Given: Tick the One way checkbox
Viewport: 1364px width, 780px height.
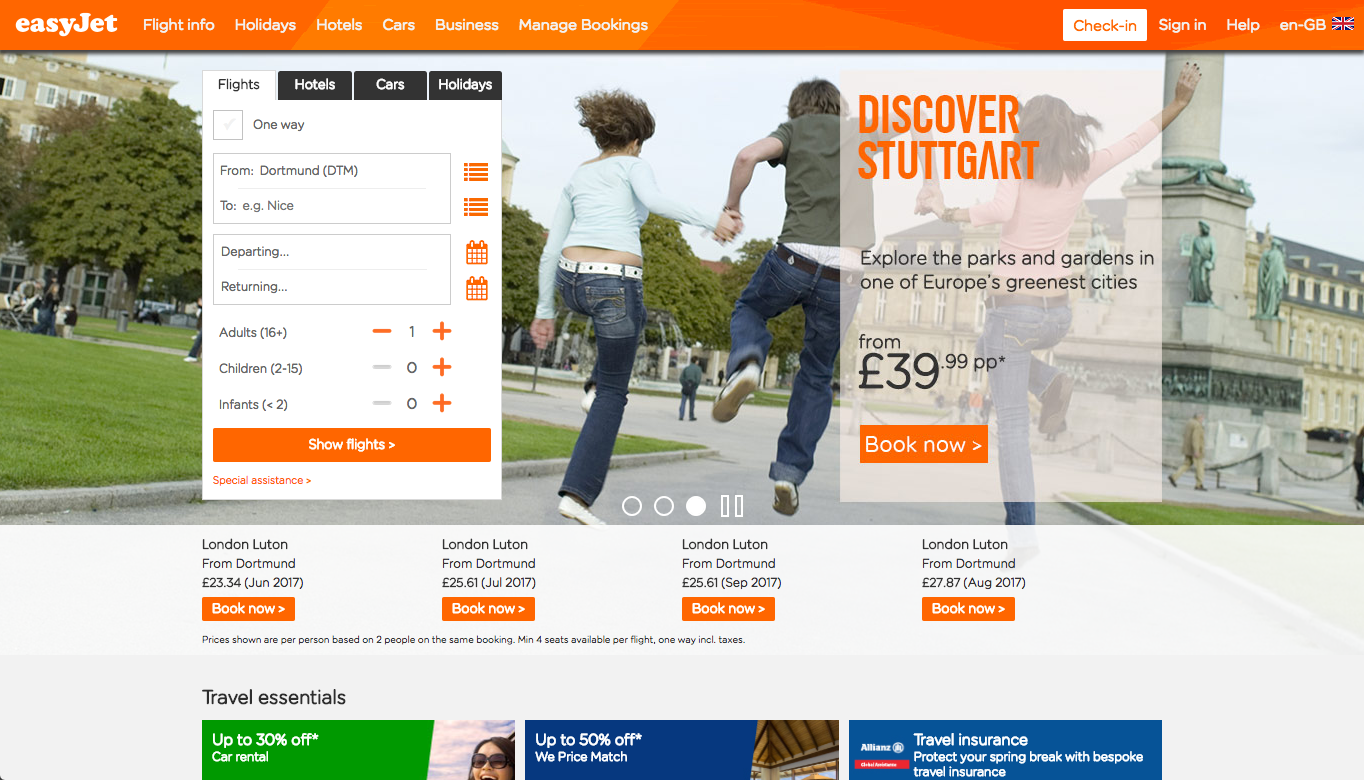Looking at the screenshot, I should (x=228, y=125).
